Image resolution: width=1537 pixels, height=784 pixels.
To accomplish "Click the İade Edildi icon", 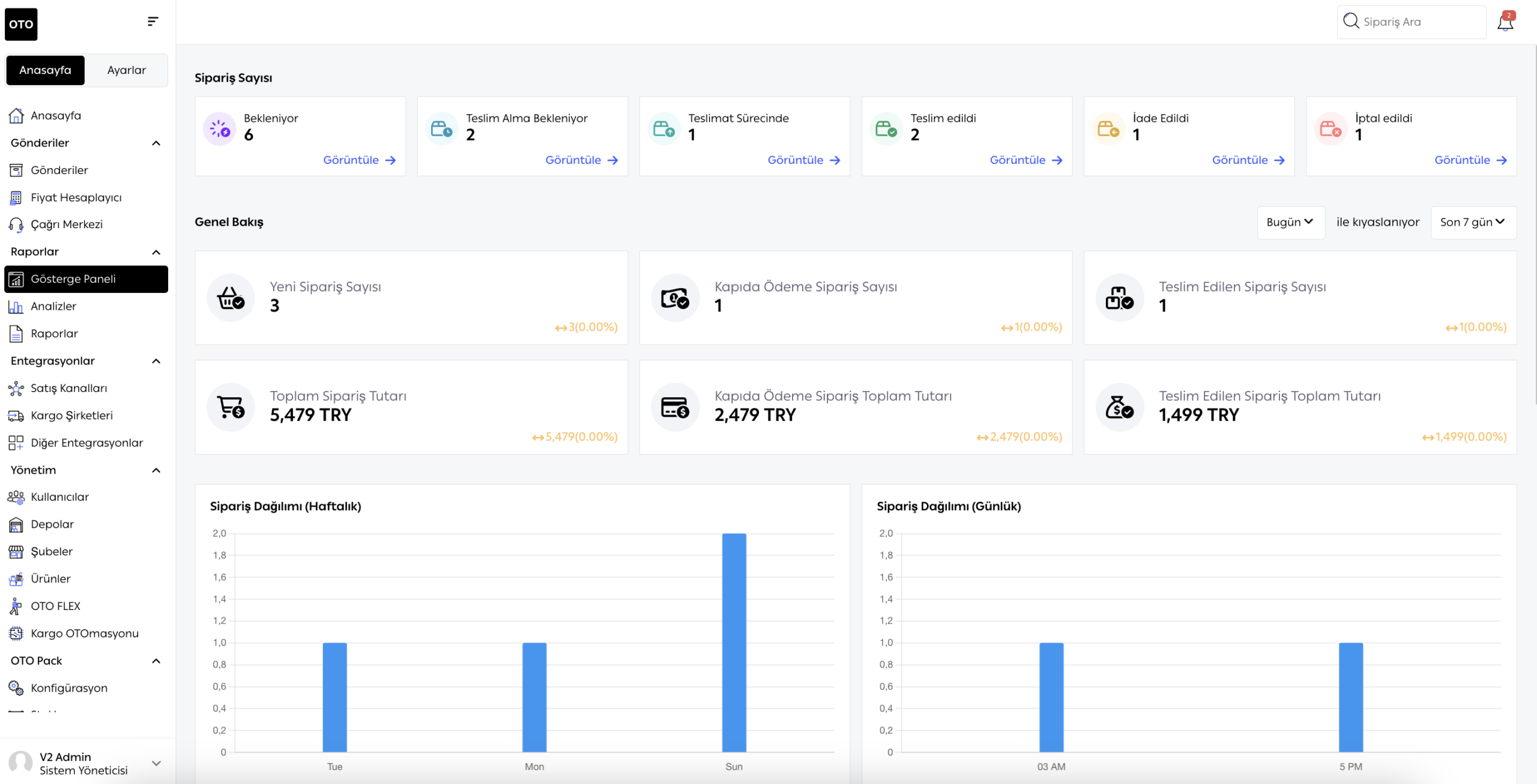I will click(1108, 128).
